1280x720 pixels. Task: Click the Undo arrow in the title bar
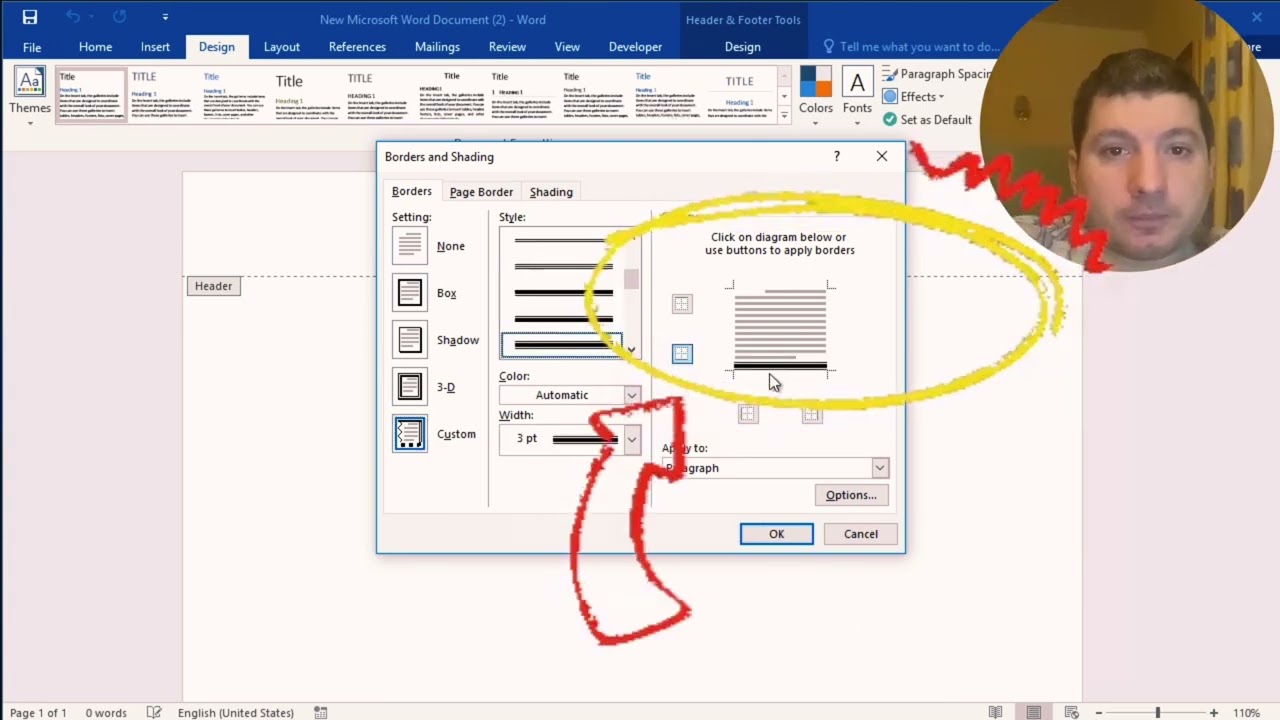click(x=73, y=17)
